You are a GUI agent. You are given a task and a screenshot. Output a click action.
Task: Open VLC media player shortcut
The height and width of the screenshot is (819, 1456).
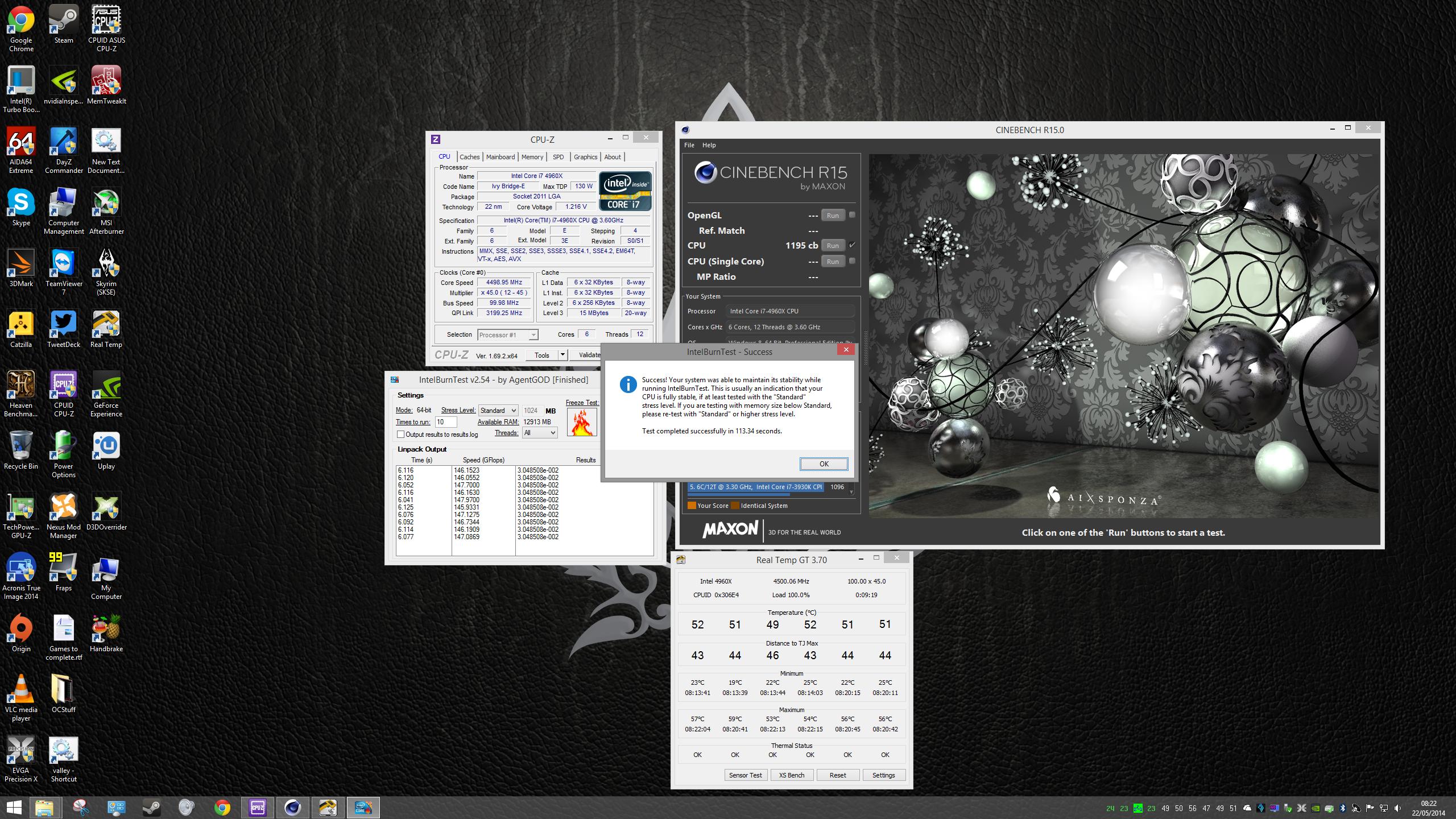[21, 698]
